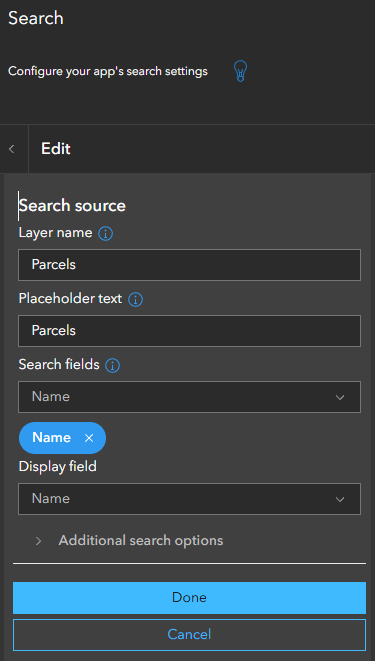Open info icon next to Layer name
Screen dimensions: 375x661
[x=105, y=233]
